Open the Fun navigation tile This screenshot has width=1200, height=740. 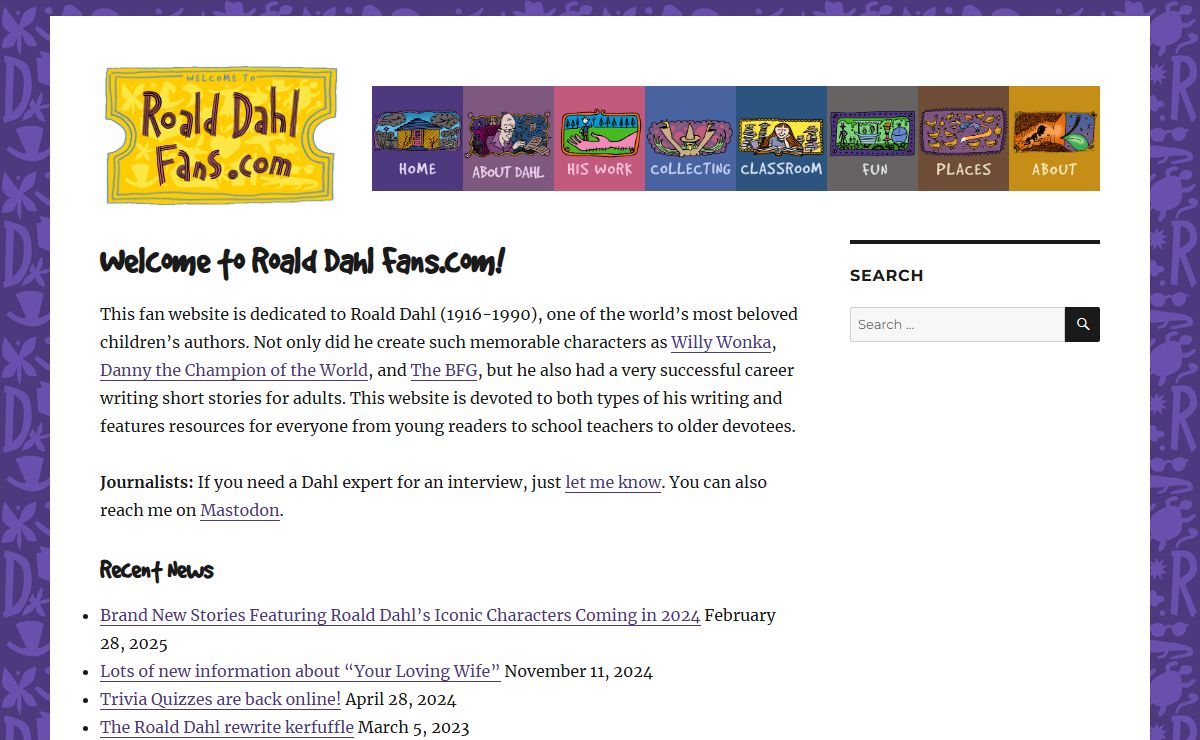(872, 138)
